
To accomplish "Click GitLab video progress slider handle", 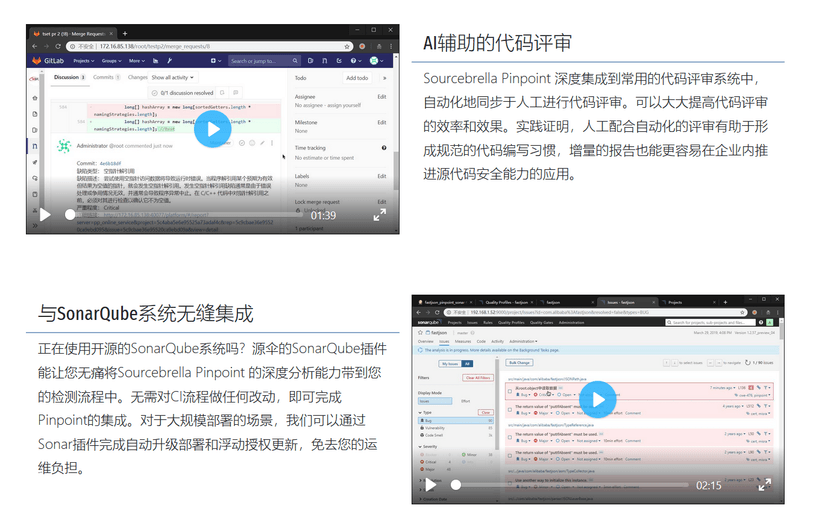I will pos(70,214).
